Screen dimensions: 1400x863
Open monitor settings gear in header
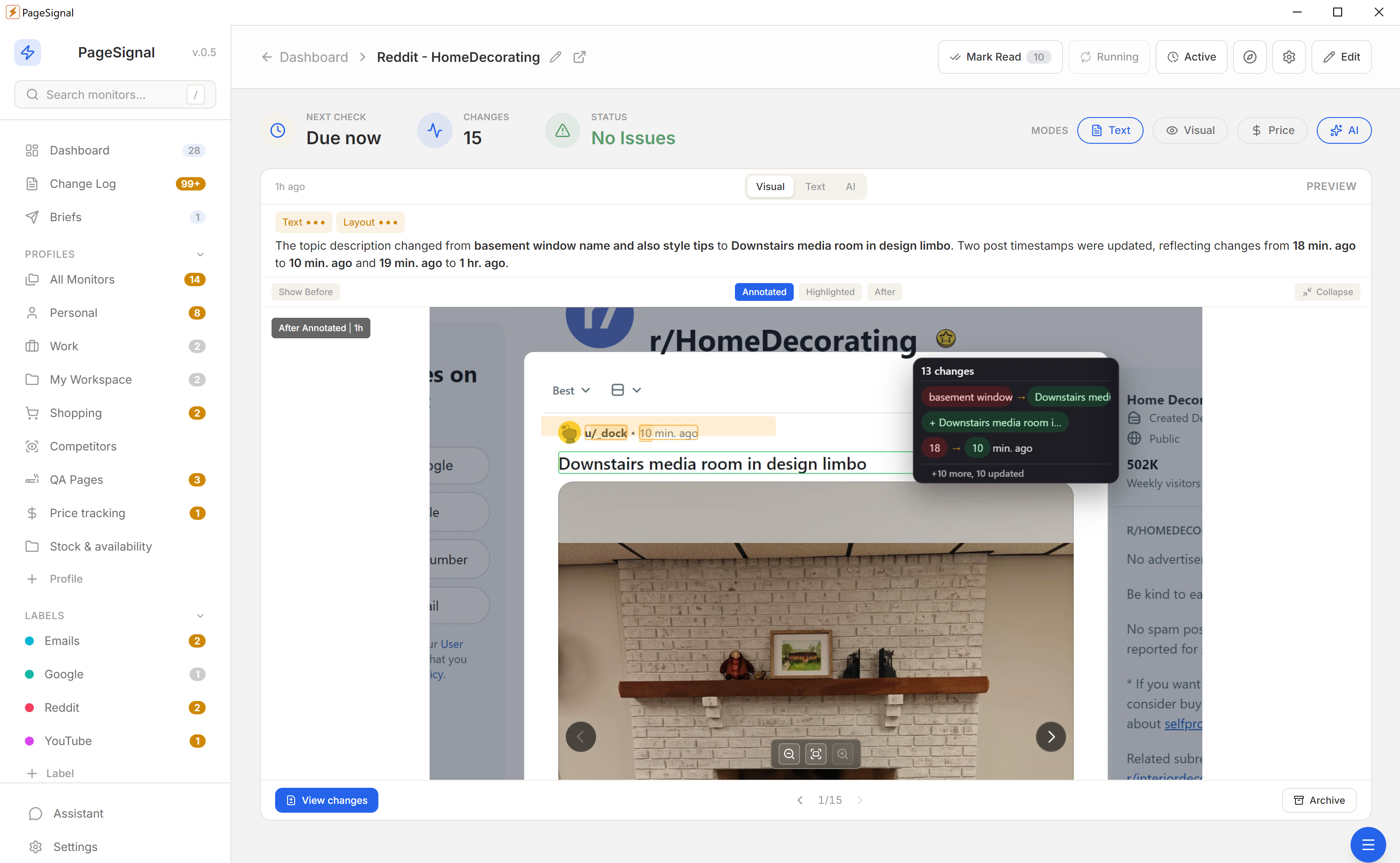click(x=1289, y=57)
